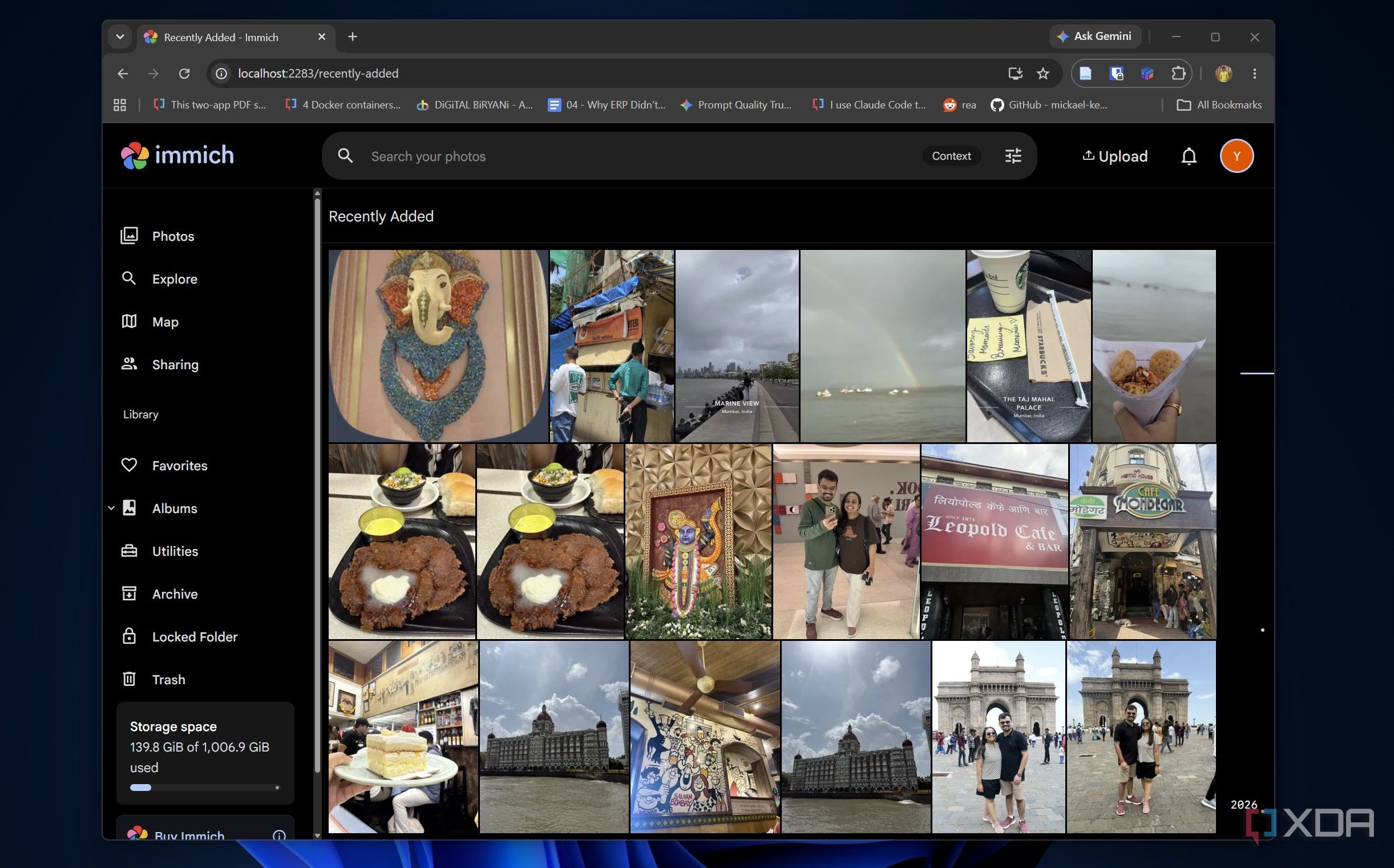This screenshot has width=1394, height=868.
Task: Click Buy Immich link
Action: pos(189,835)
